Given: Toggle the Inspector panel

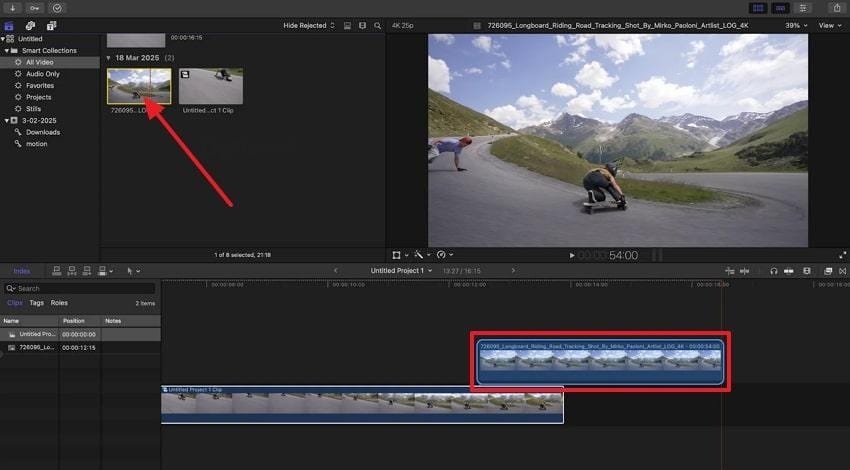Looking at the screenshot, I should coord(803,8).
